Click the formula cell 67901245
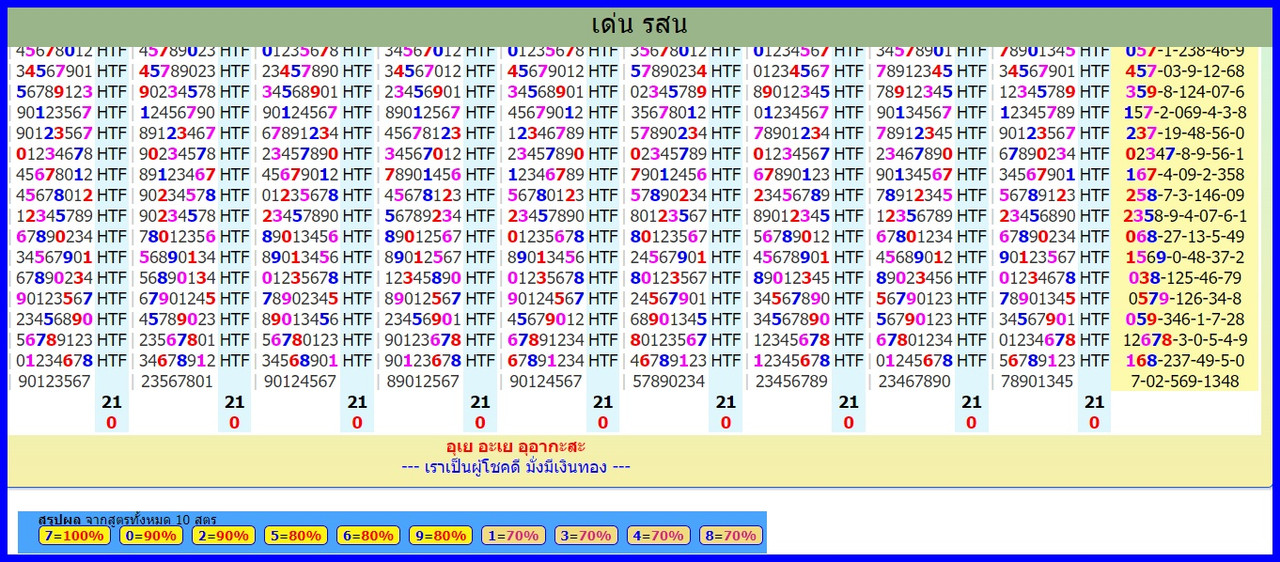This screenshot has width=1280, height=562. tap(177, 298)
